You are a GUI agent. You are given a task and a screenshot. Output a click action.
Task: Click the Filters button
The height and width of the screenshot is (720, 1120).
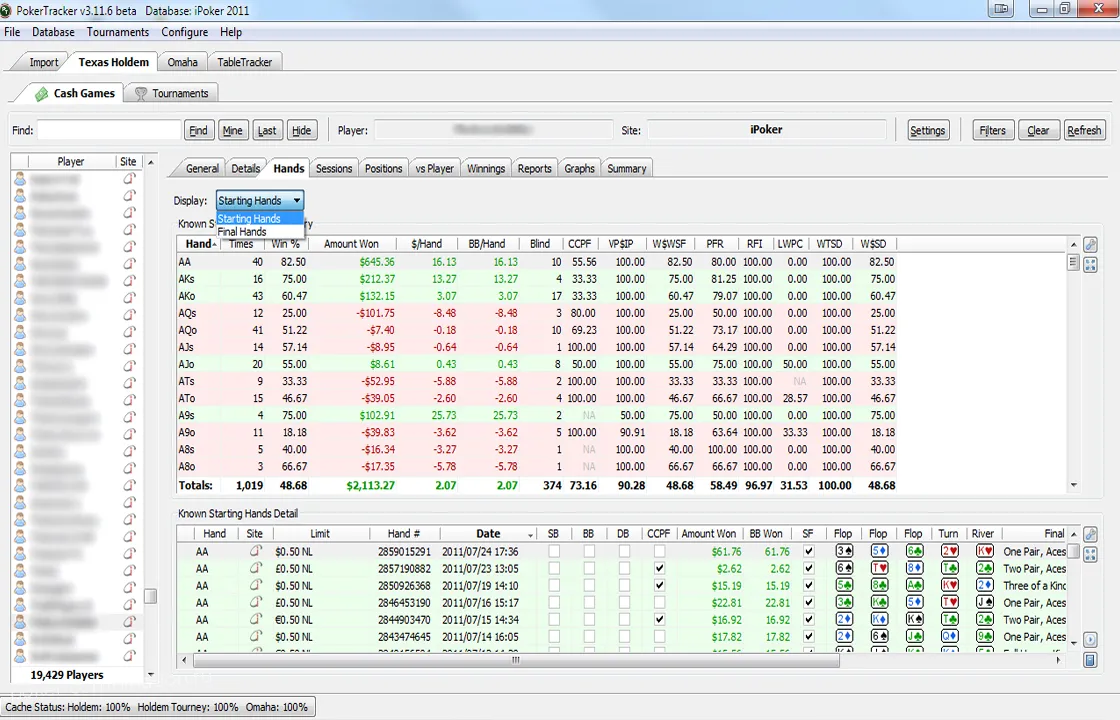click(992, 130)
